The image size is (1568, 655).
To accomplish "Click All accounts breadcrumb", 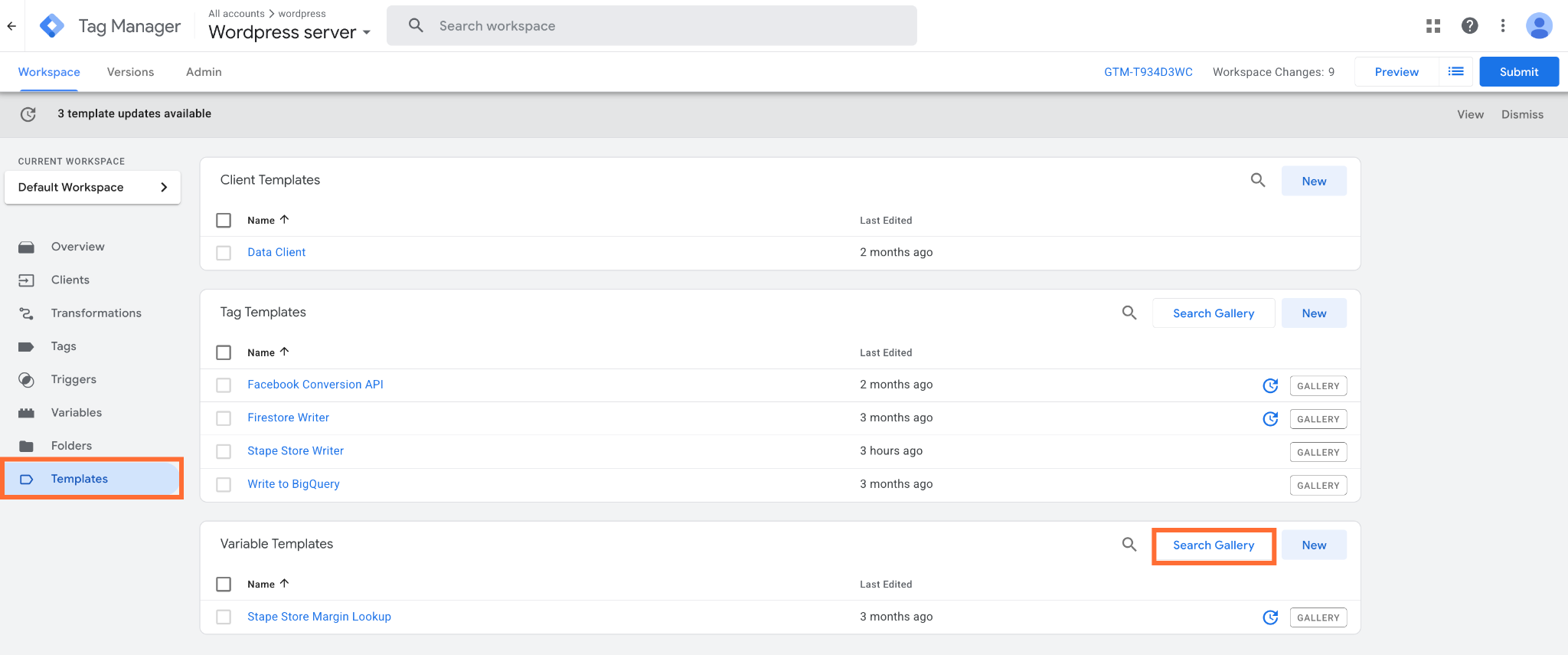I will click(x=237, y=14).
